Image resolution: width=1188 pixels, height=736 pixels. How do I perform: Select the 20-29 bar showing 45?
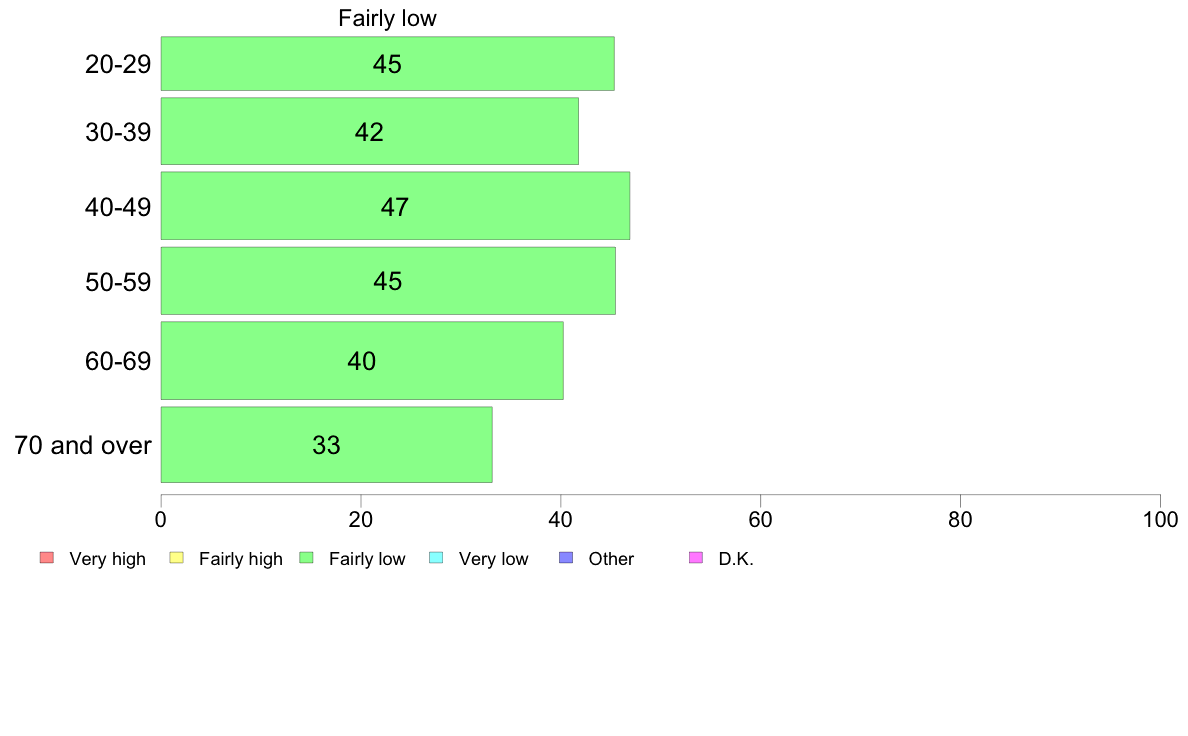[387, 64]
